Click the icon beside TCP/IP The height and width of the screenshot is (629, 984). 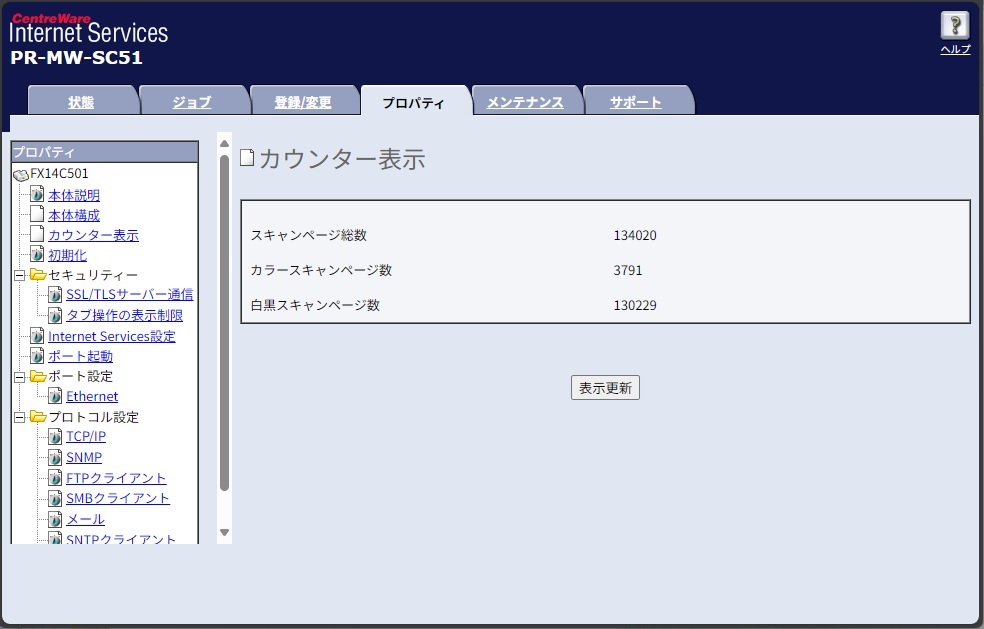click(x=56, y=436)
